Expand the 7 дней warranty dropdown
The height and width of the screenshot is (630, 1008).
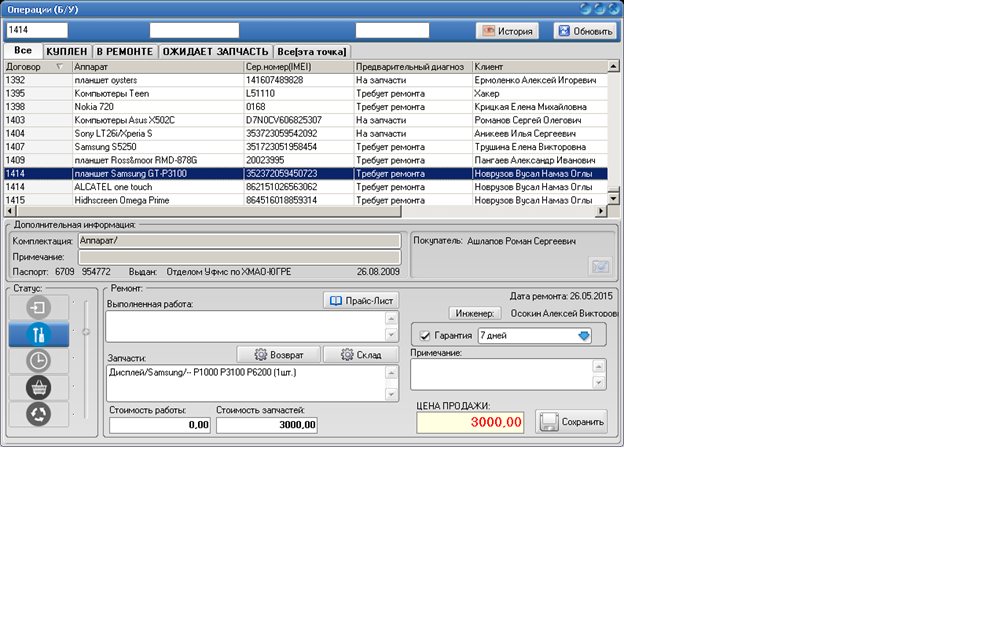584,336
